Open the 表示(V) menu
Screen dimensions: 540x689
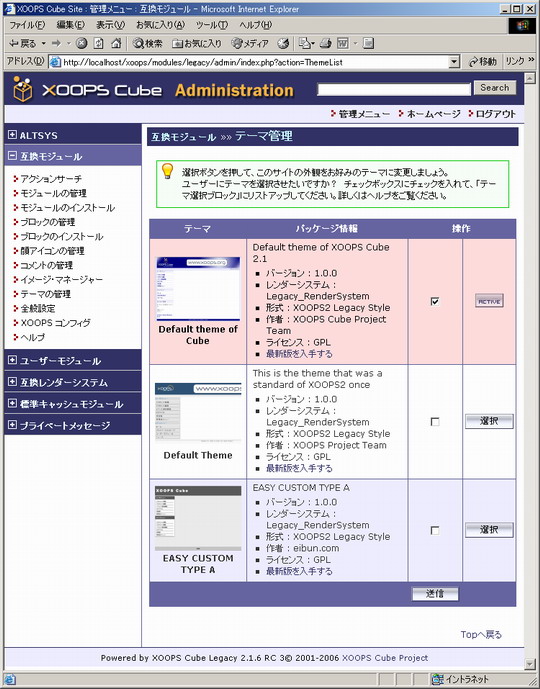110,25
